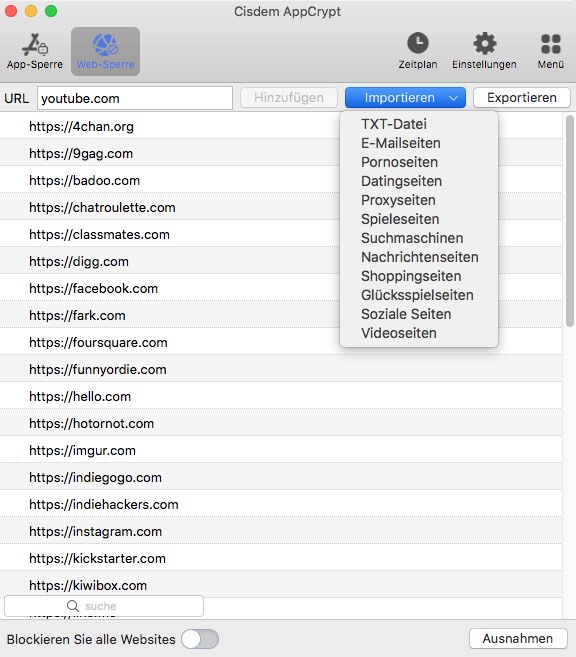576x657 pixels.
Task: Open the Ausnahmen button
Action: tap(518, 639)
